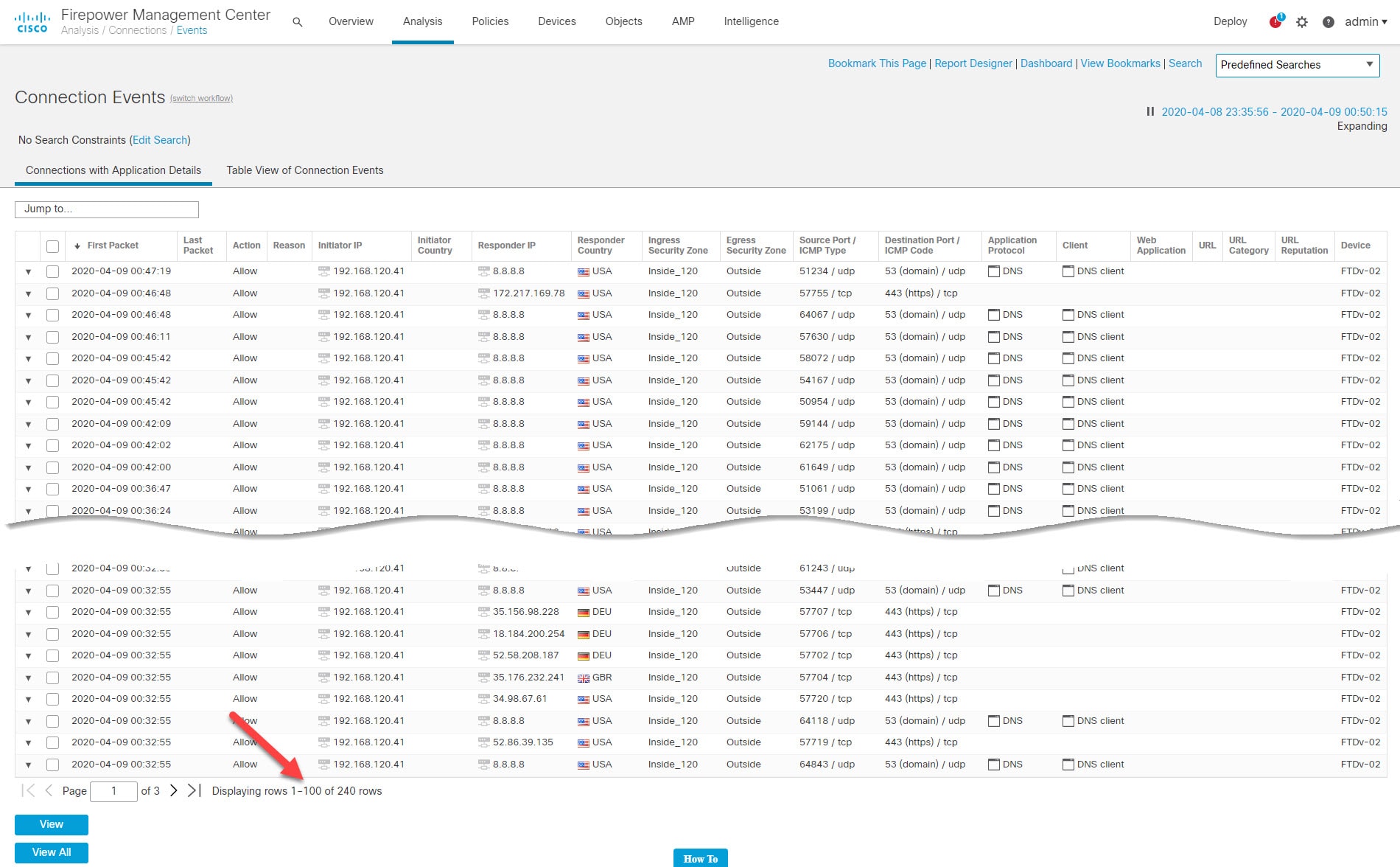This screenshot has height=867, width=1400.
Task: Open the admin user menu
Action: [1365, 21]
